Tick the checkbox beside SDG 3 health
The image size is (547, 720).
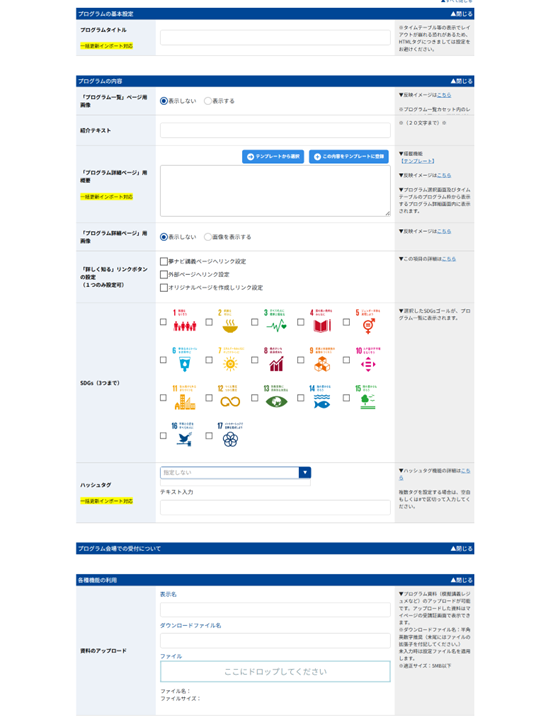(x=254, y=322)
